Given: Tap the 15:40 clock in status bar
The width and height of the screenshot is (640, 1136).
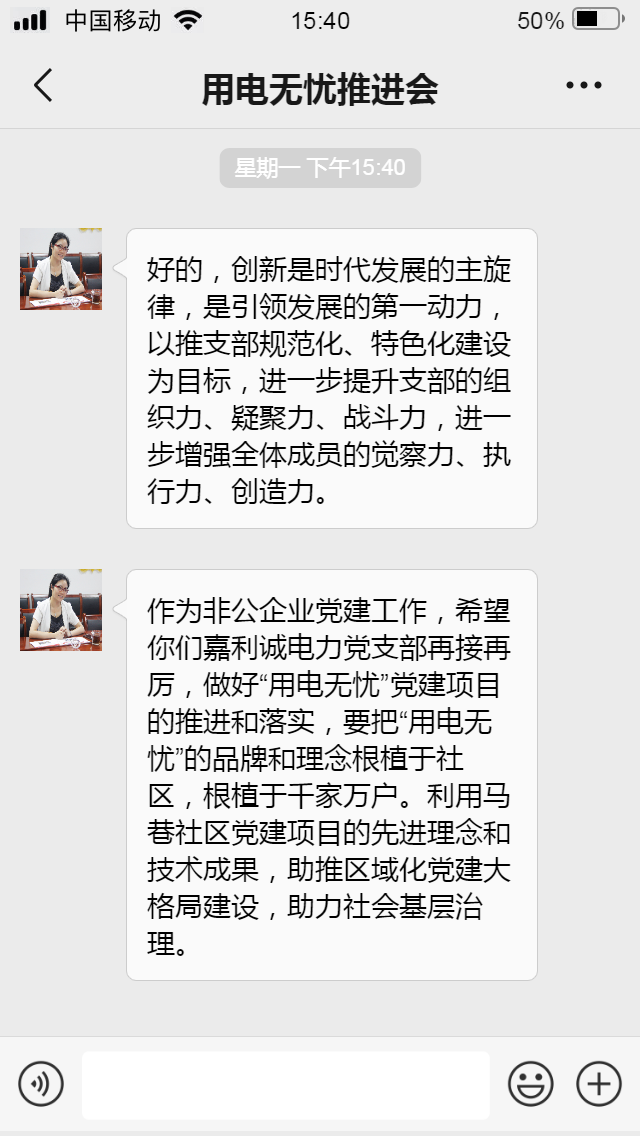Looking at the screenshot, I should pyautogui.click(x=320, y=20).
